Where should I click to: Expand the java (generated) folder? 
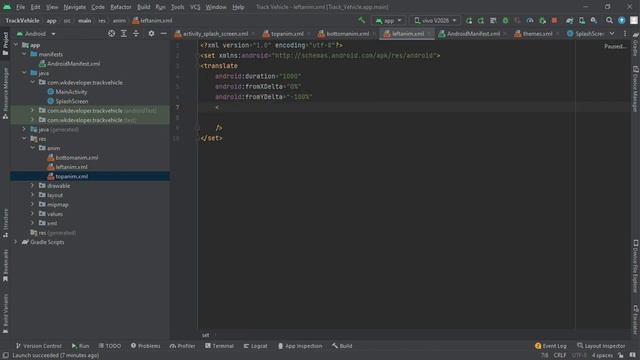(x=24, y=129)
